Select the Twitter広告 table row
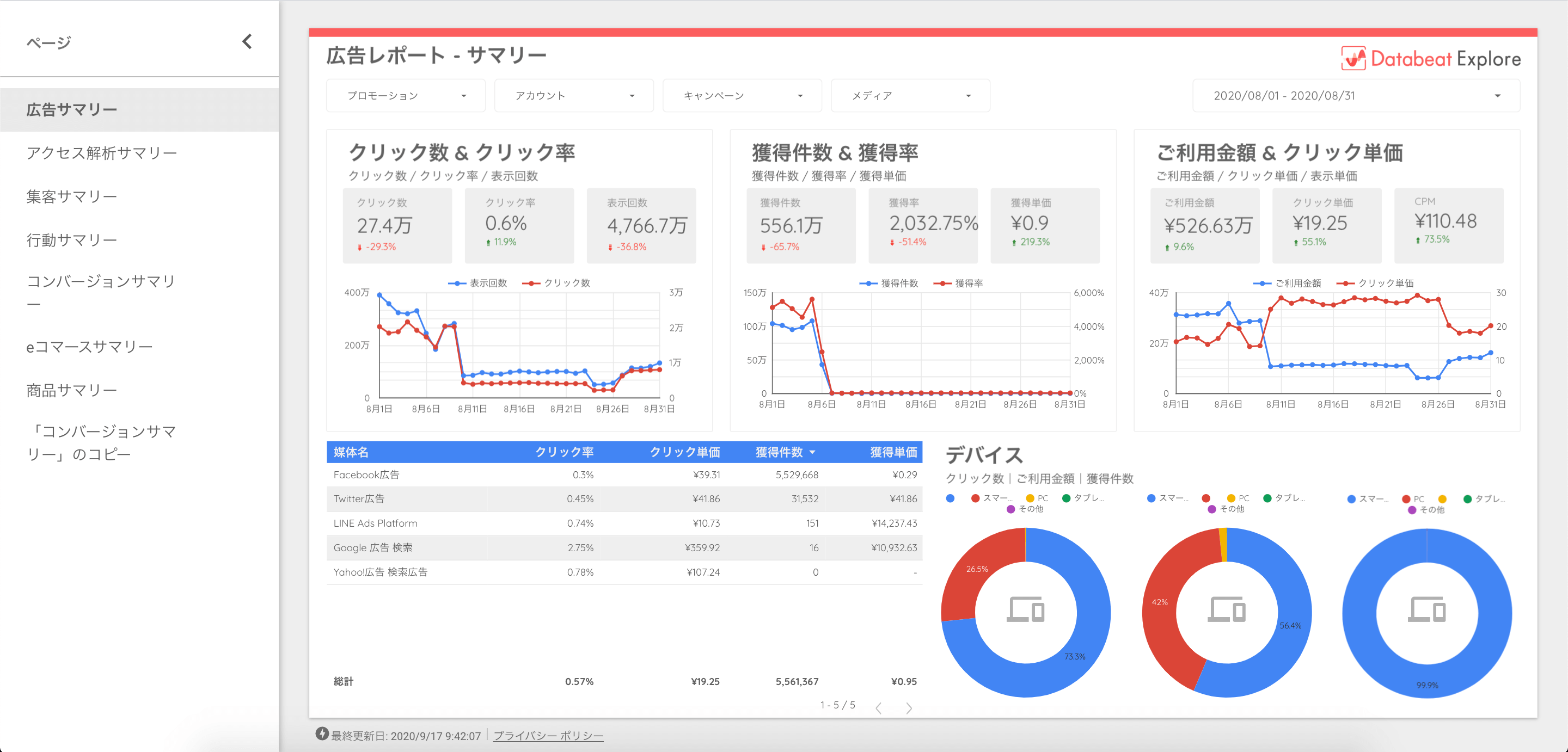Viewport: 1568px width, 752px height. tap(624, 499)
